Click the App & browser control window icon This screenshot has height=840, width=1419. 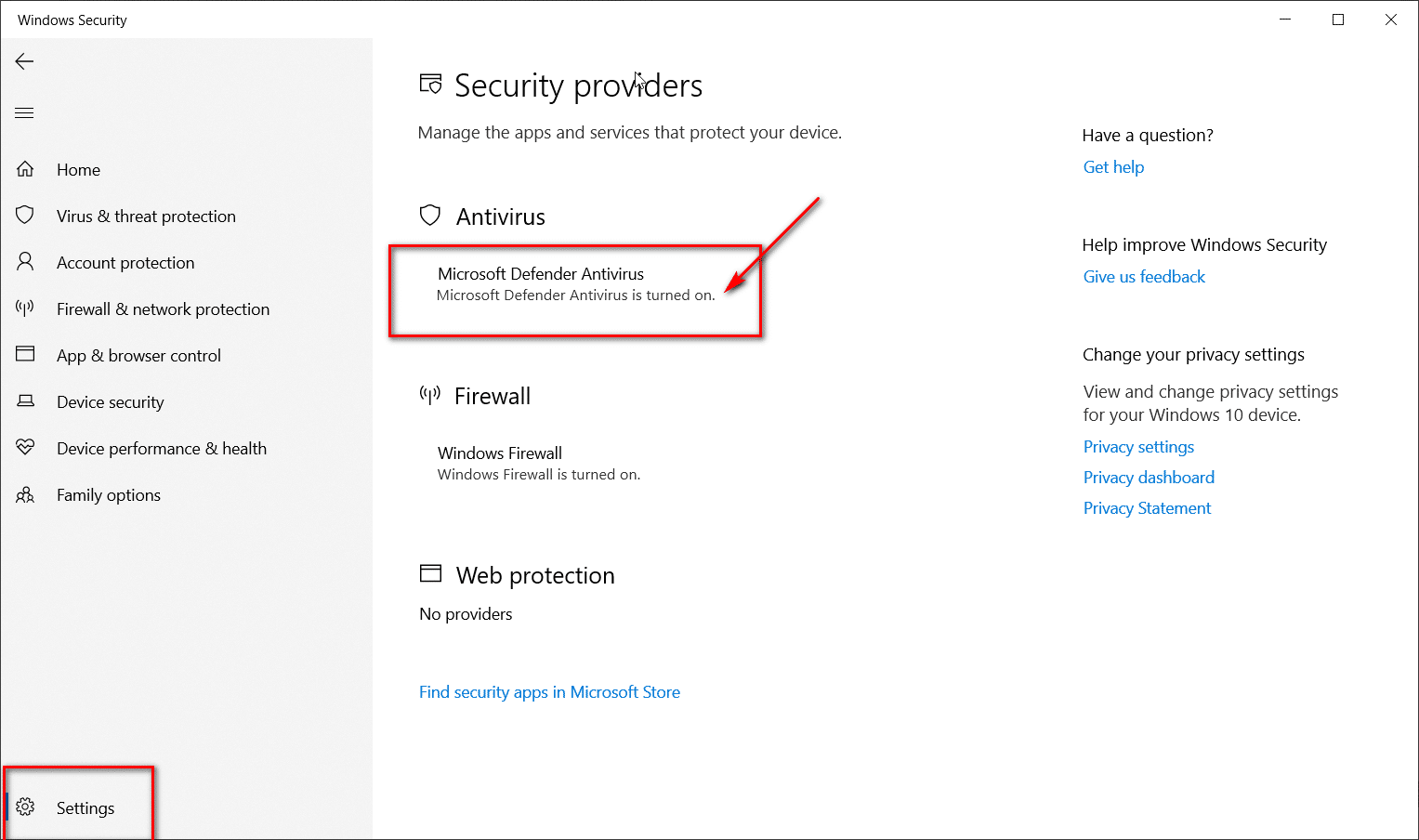click(x=25, y=355)
